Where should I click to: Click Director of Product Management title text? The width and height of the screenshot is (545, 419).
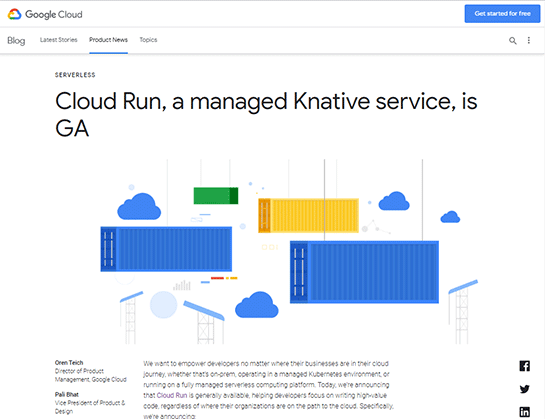pos(91,375)
